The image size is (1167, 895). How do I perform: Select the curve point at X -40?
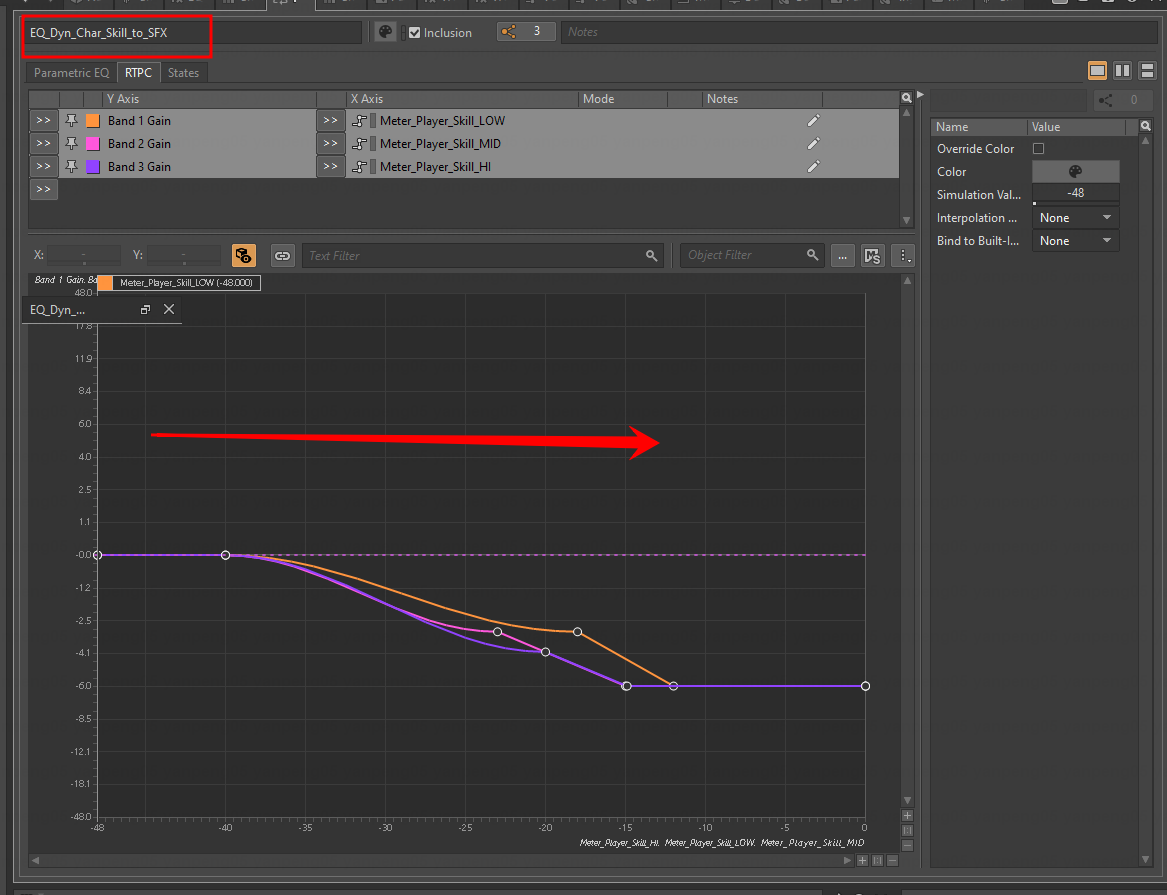click(226, 555)
